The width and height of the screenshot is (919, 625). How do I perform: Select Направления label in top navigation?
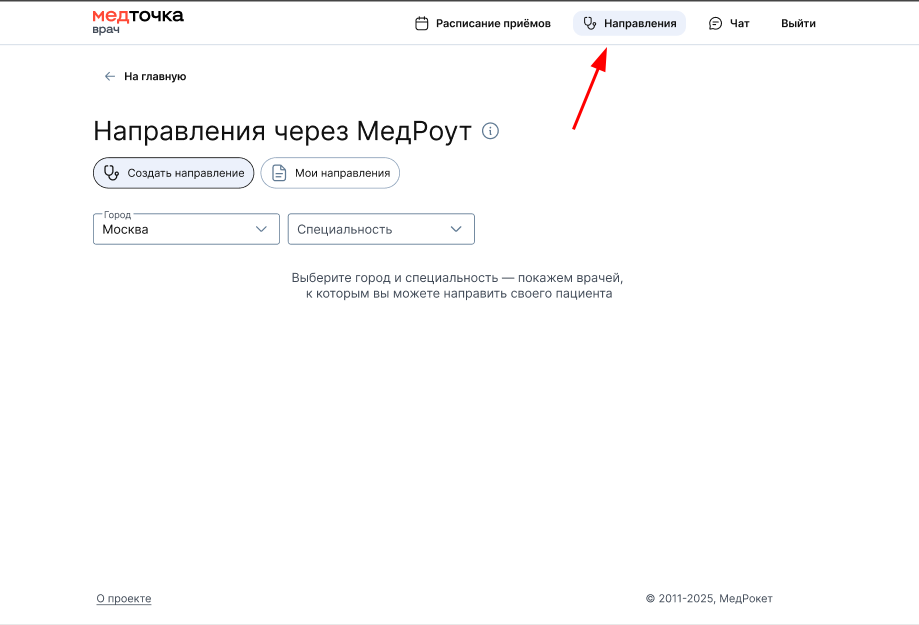pos(640,23)
